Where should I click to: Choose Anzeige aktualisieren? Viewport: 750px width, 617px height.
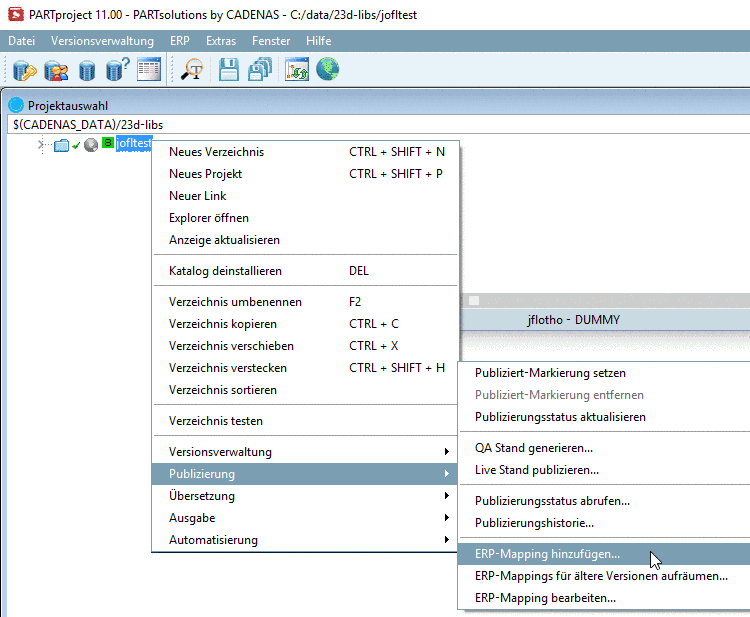pyautogui.click(x=305, y=240)
